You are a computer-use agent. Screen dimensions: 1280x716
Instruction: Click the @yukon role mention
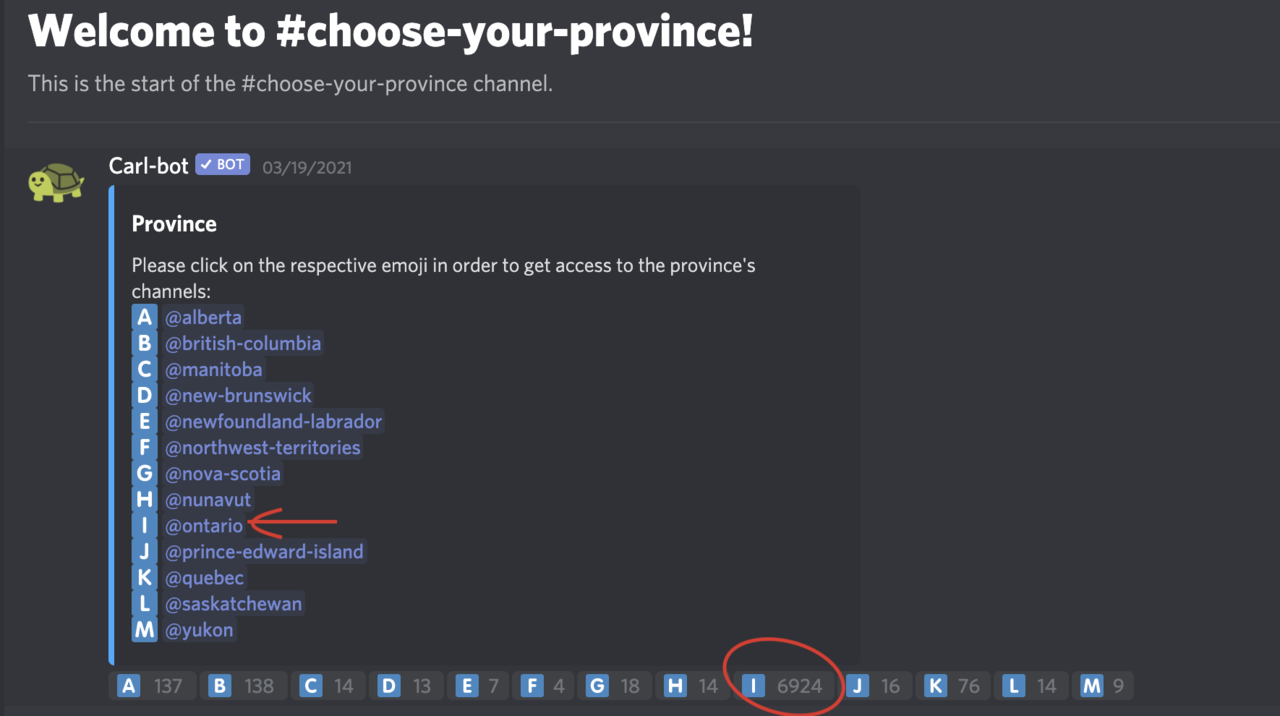click(199, 630)
